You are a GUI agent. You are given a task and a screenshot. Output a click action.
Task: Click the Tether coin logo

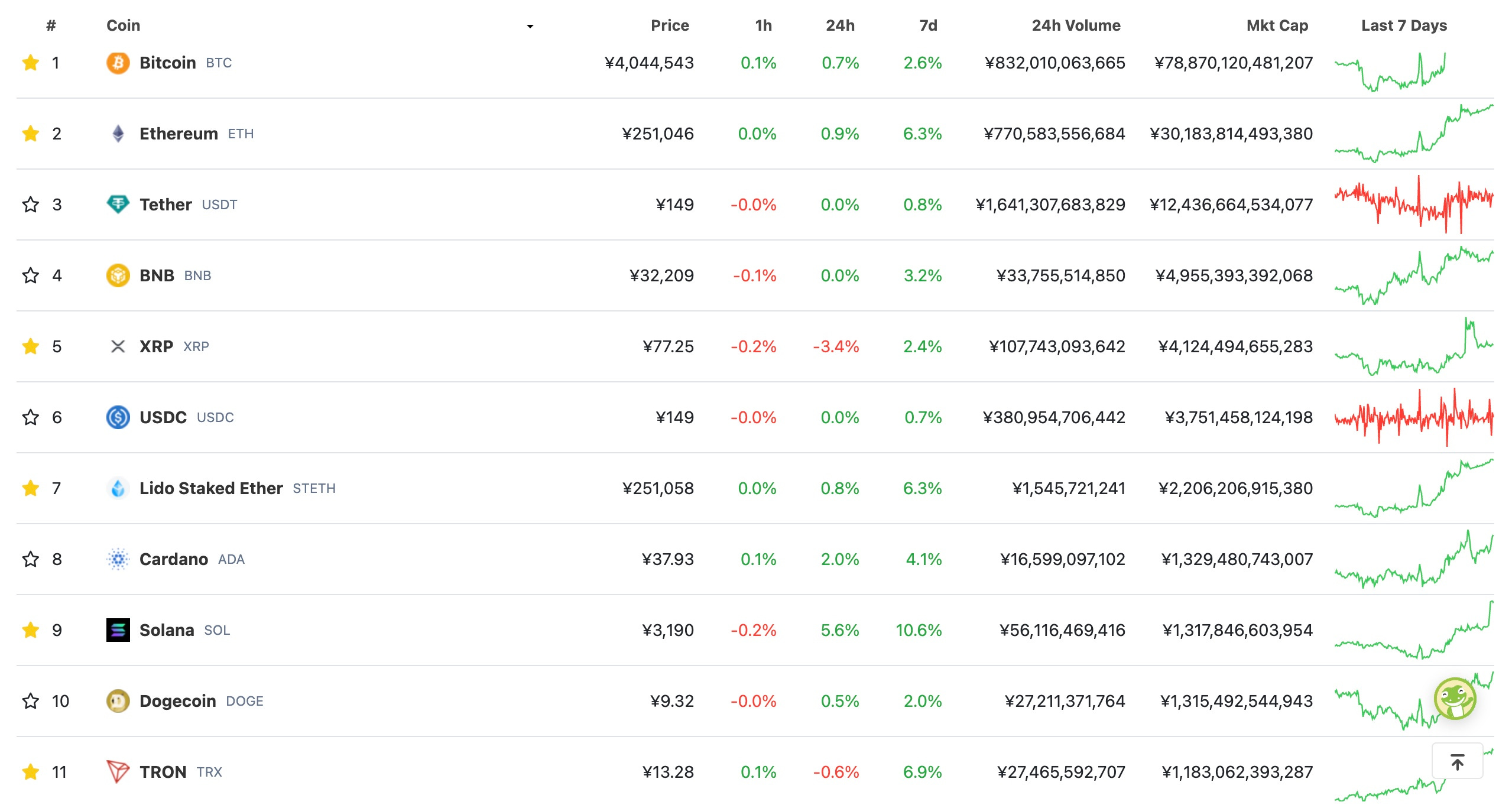tap(118, 205)
